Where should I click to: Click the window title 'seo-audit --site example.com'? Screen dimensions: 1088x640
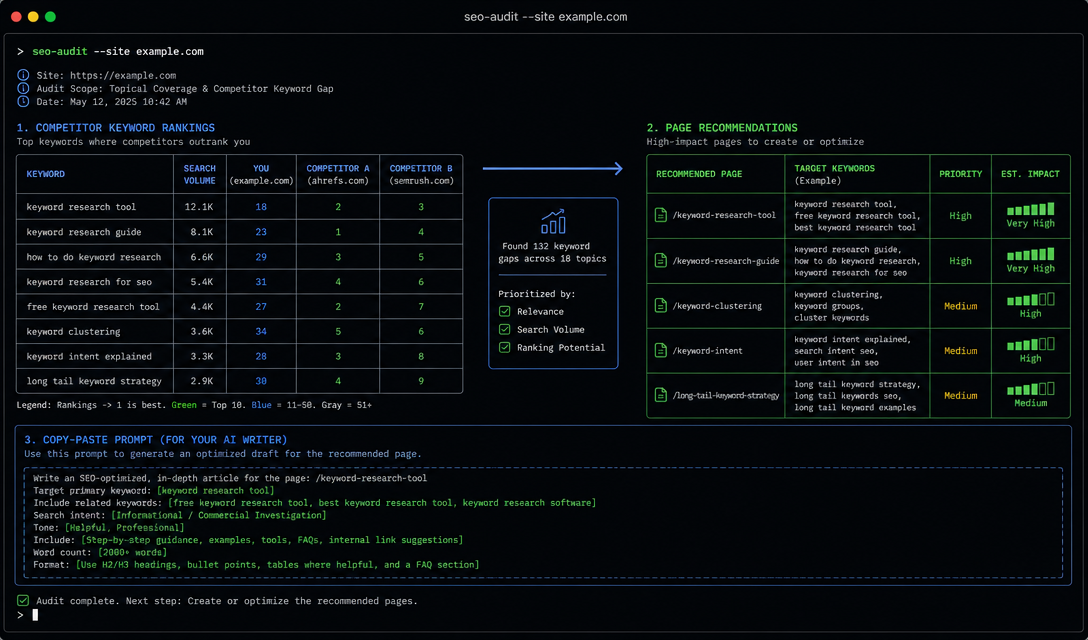coord(545,17)
